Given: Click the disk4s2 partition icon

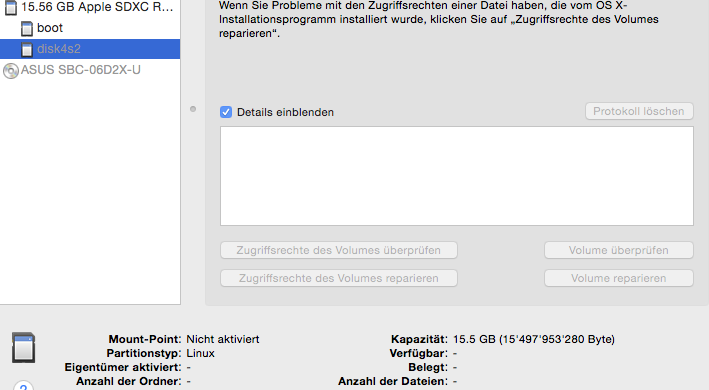Looking at the screenshot, I should pos(27,49).
